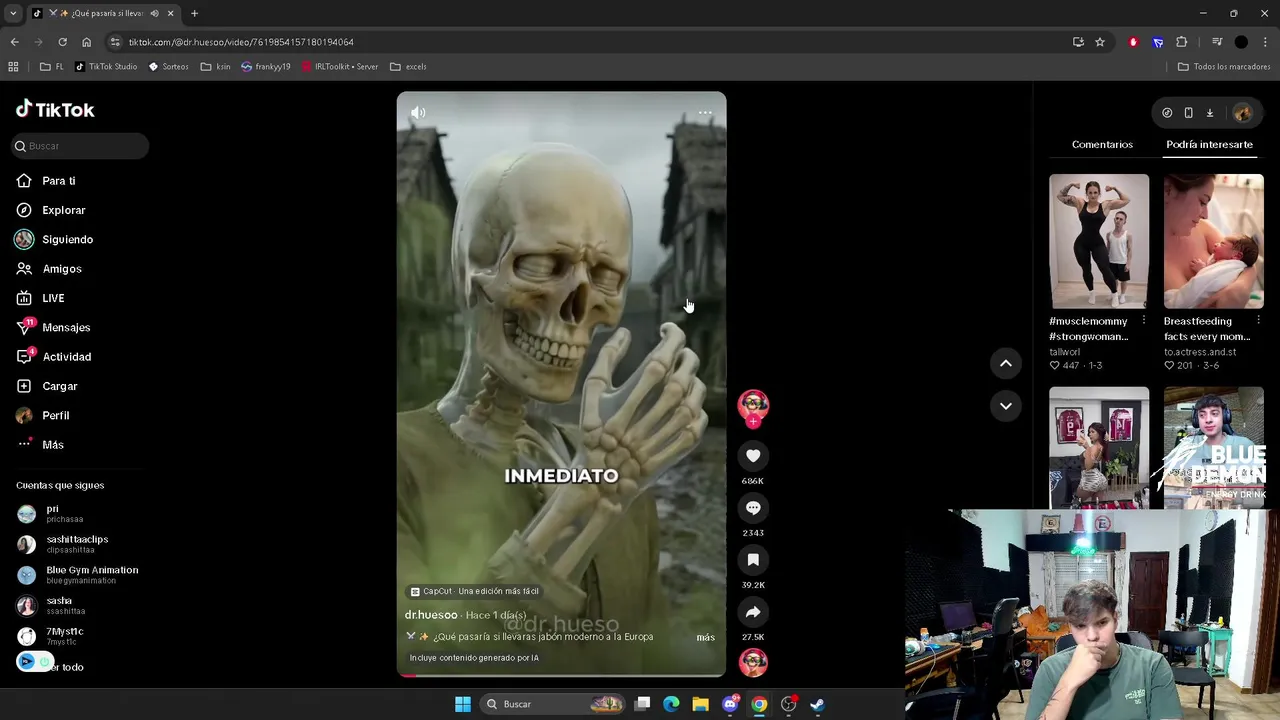Click the video progress bar

pos(561,676)
